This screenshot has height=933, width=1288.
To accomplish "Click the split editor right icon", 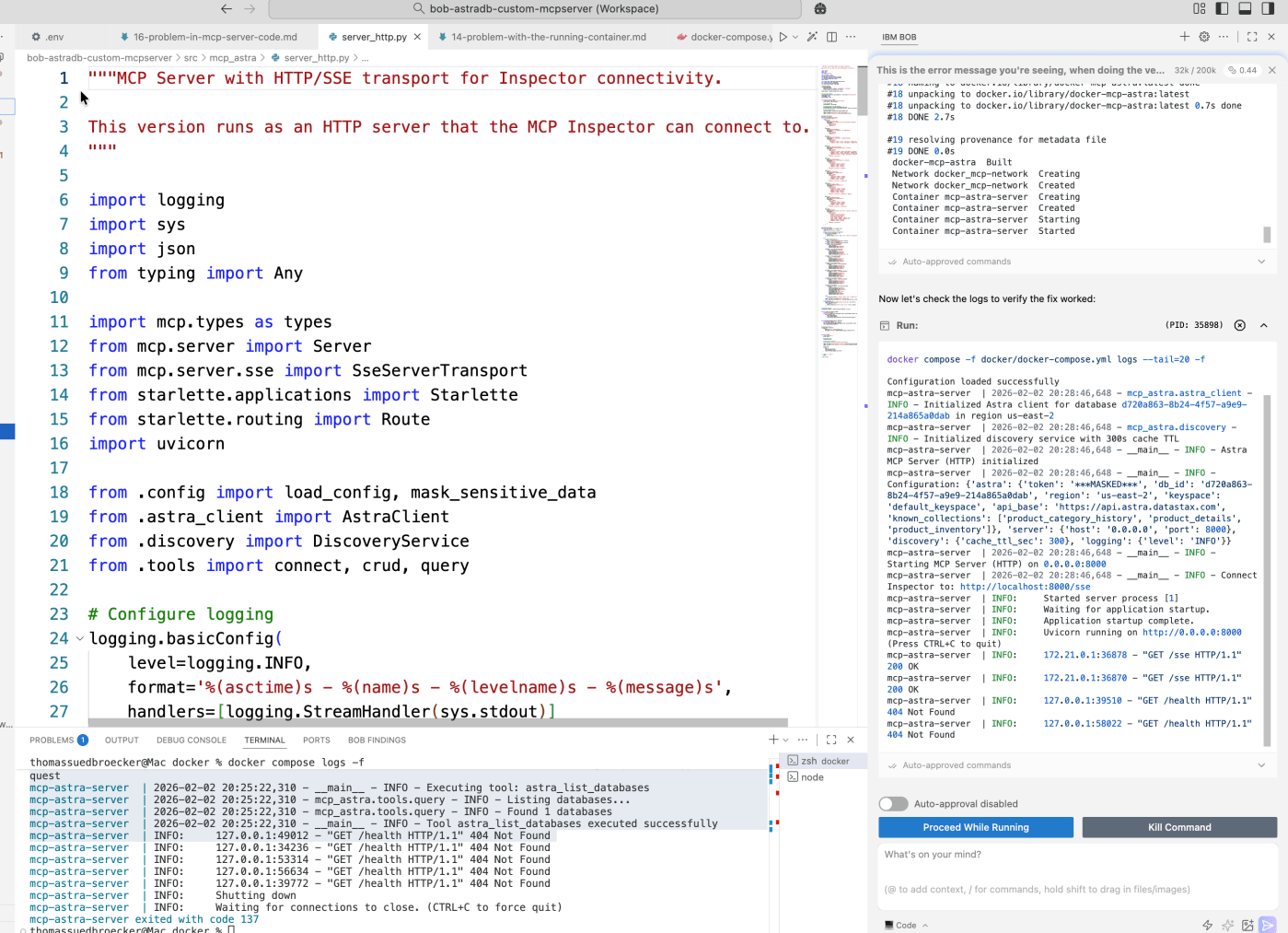I will pyautogui.click(x=831, y=37).
